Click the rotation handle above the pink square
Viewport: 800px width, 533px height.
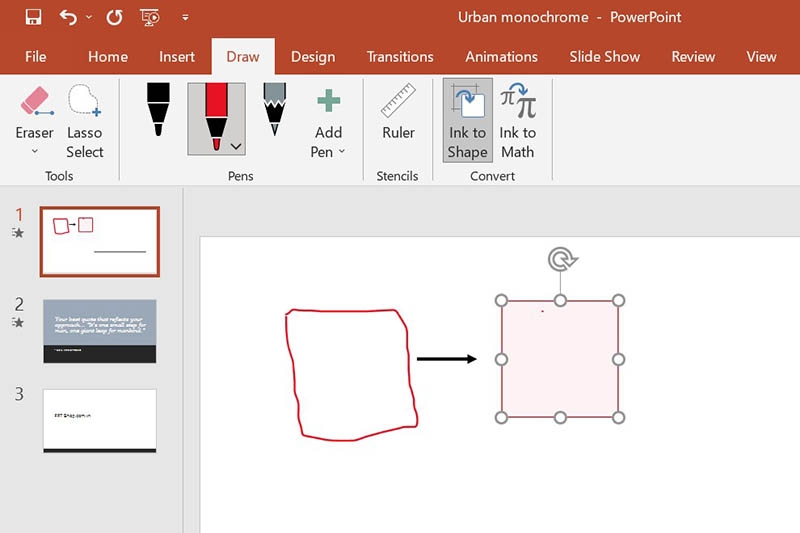(x=562, y=259)
